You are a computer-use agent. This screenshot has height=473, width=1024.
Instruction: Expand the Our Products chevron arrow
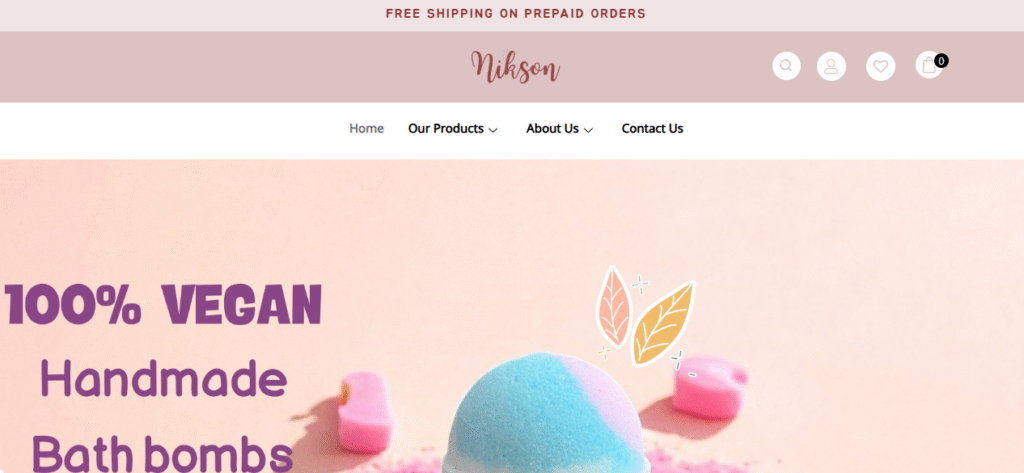pos(493,130)
